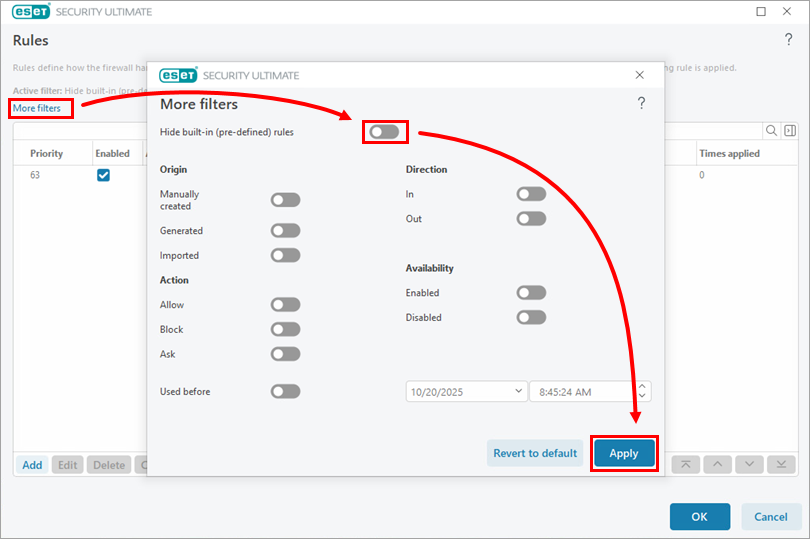Toggle the side panel icon beside search

789,131
